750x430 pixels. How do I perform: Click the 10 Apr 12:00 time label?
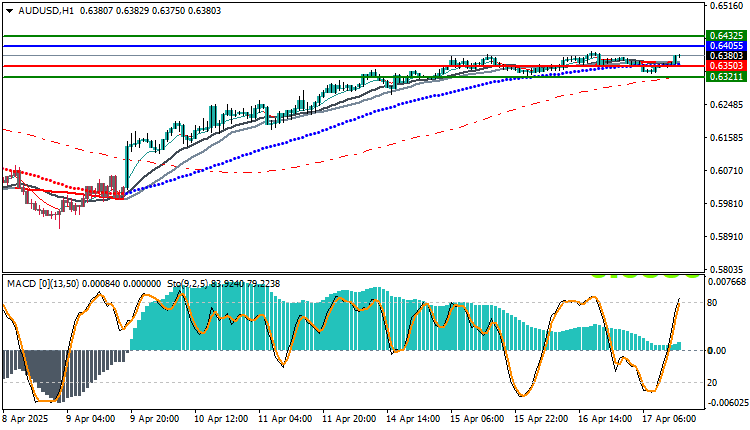221,419
